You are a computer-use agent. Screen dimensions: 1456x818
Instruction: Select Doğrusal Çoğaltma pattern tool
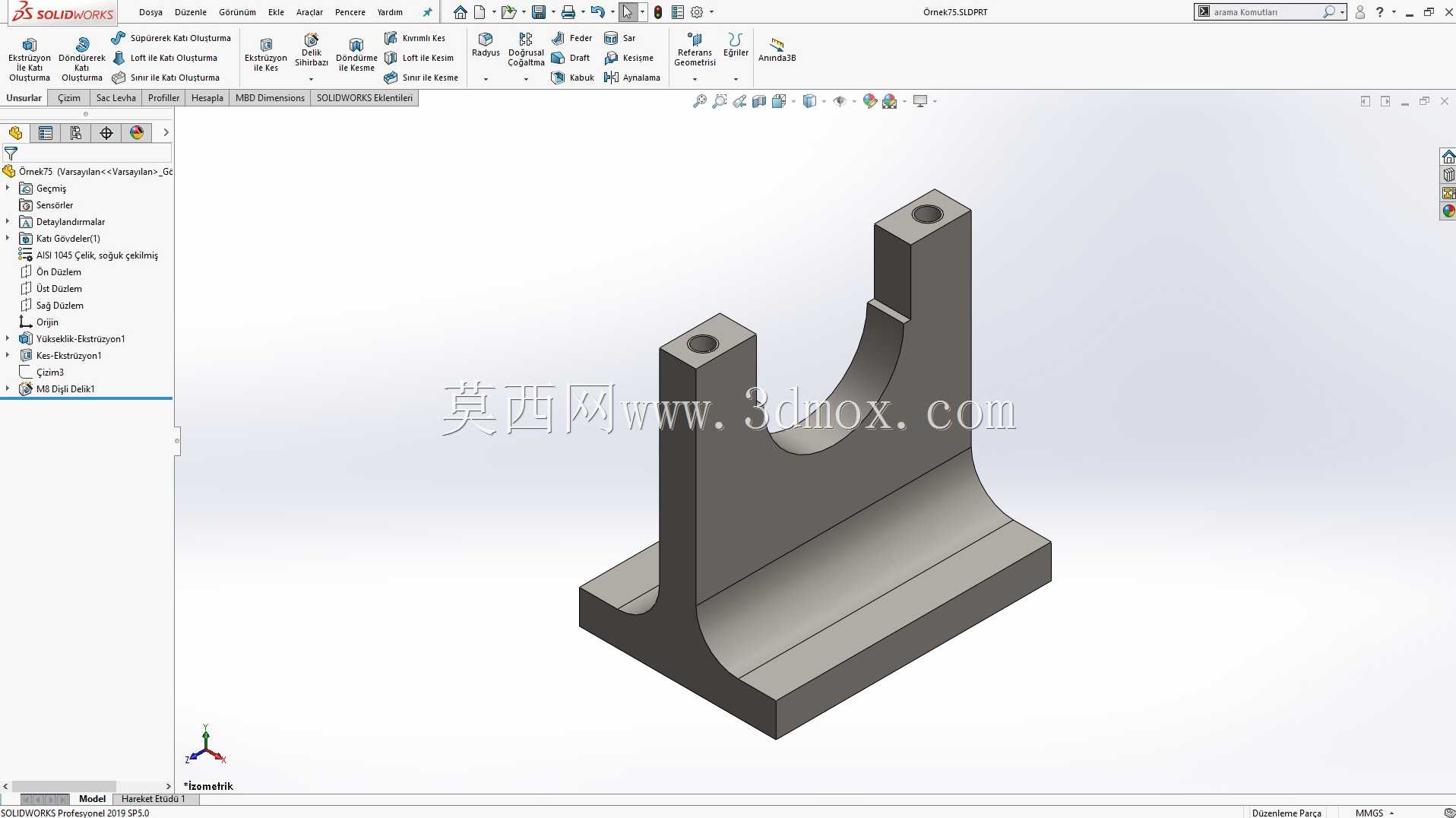pyautogui.click(x=526, y=50)
